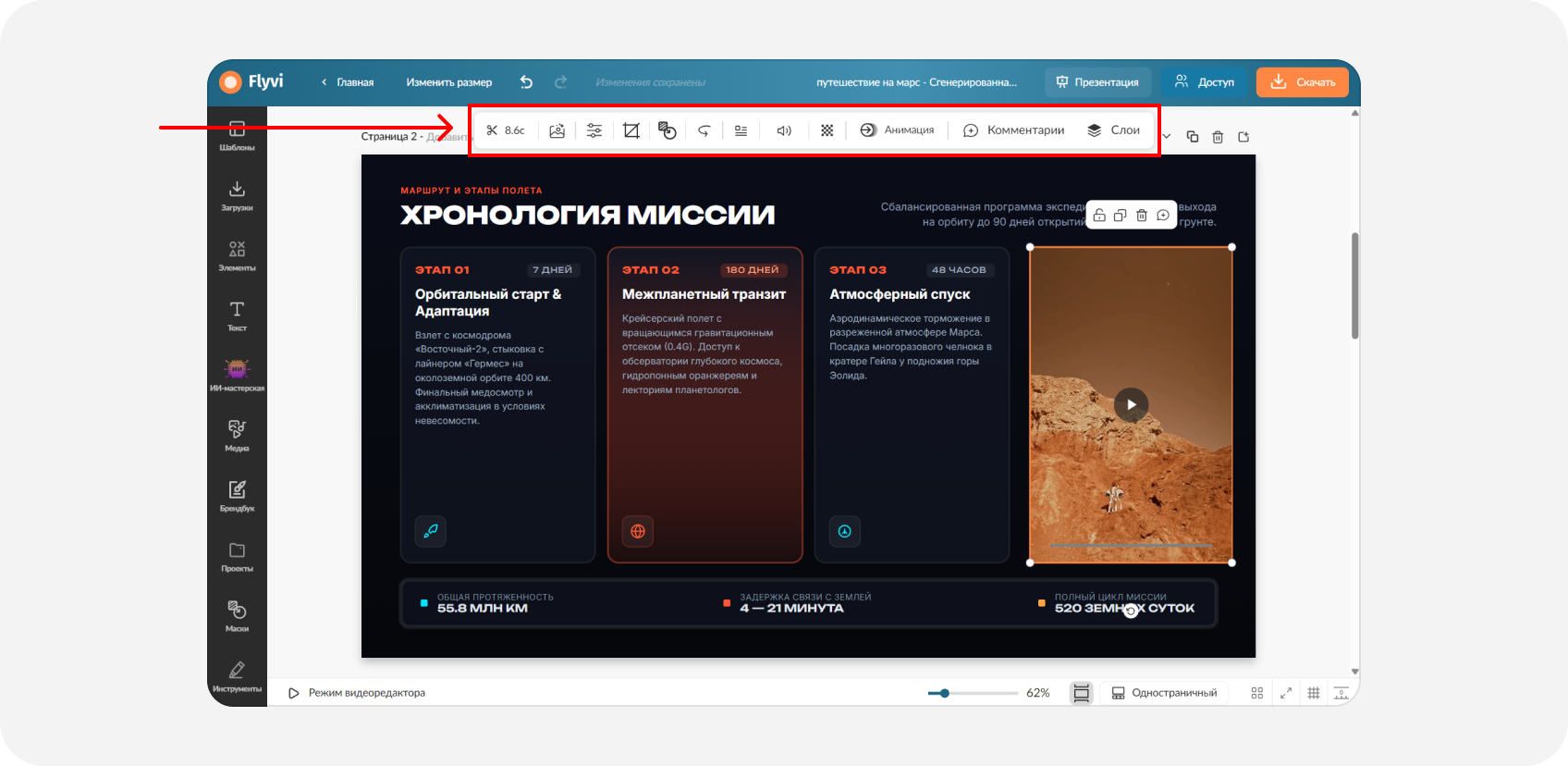Click the scissors trim icon showing 8.6с
1568x766 pixels.
(505, 130)
